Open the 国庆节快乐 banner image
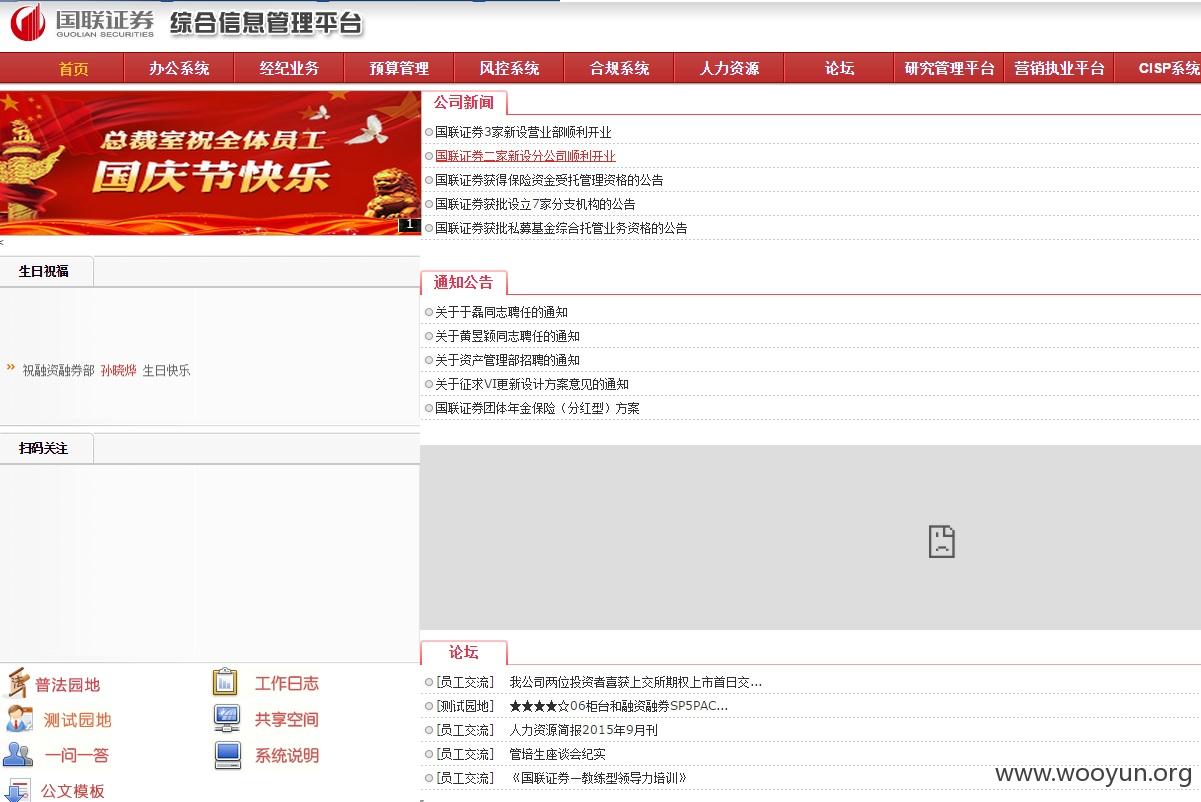The height and width of the screenshot is (802, 1201). tap(210, 163)
